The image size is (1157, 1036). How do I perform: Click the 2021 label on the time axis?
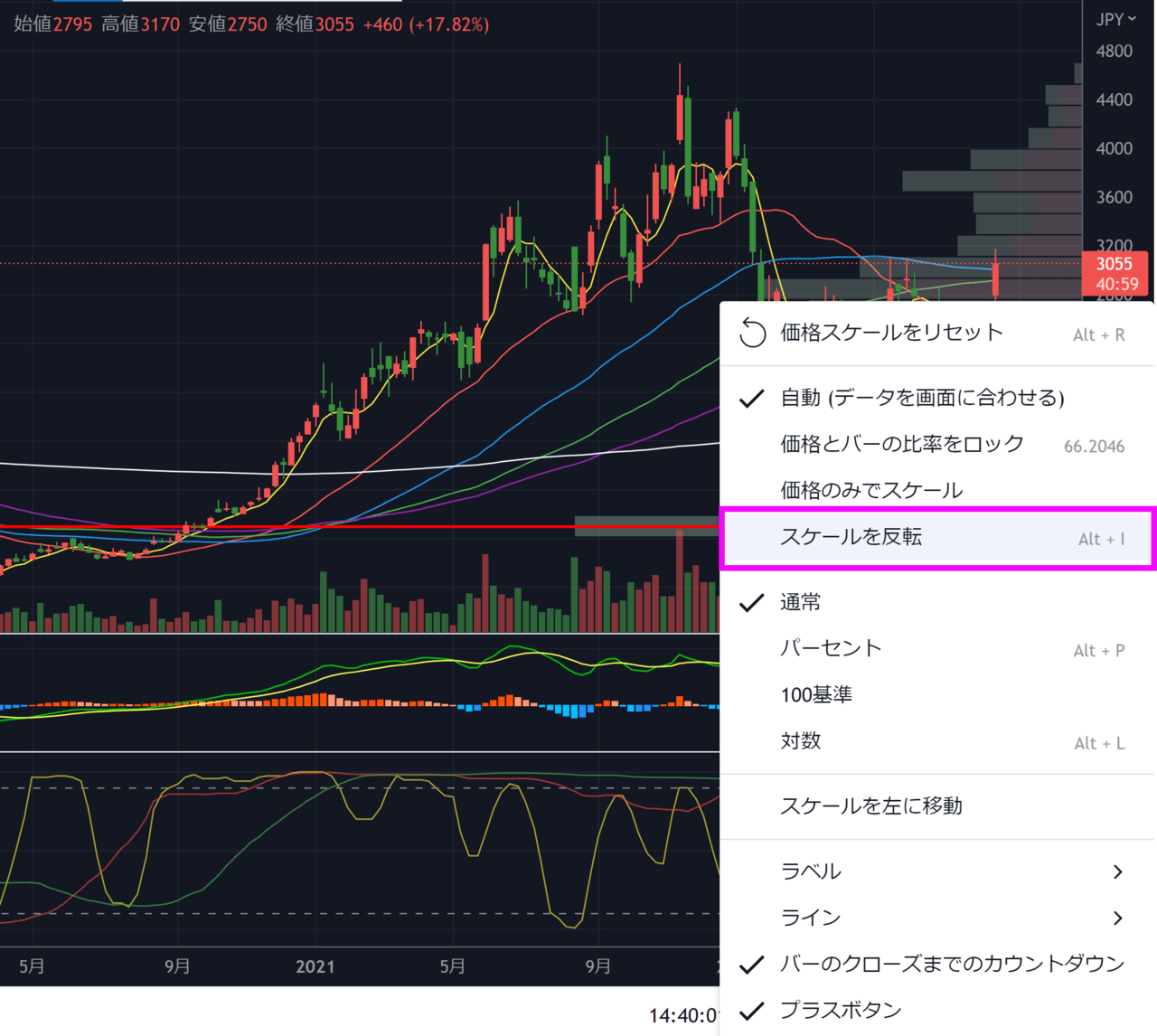[315, 966]
